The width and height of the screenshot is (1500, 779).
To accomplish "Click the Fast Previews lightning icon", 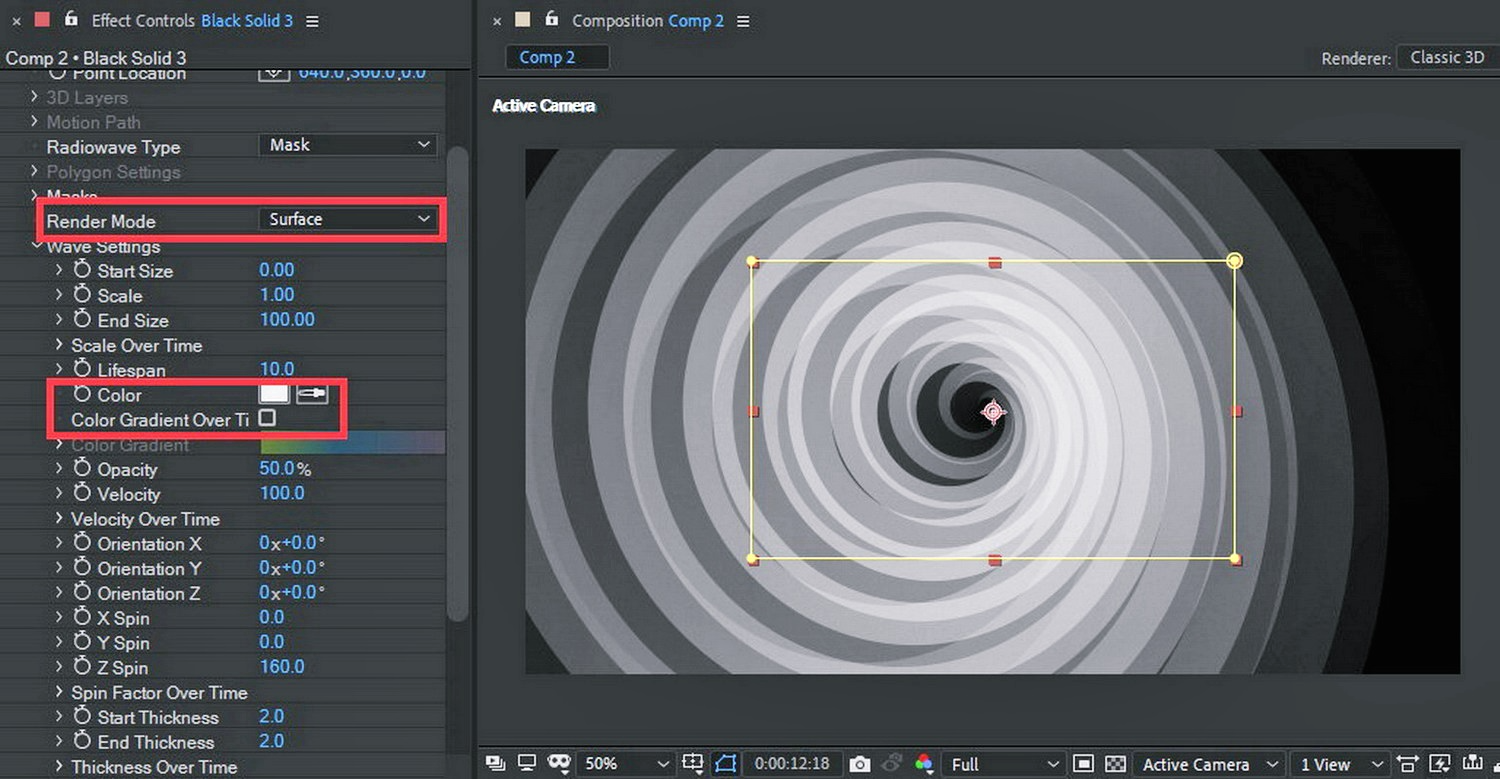I will tap(1441, 764).
